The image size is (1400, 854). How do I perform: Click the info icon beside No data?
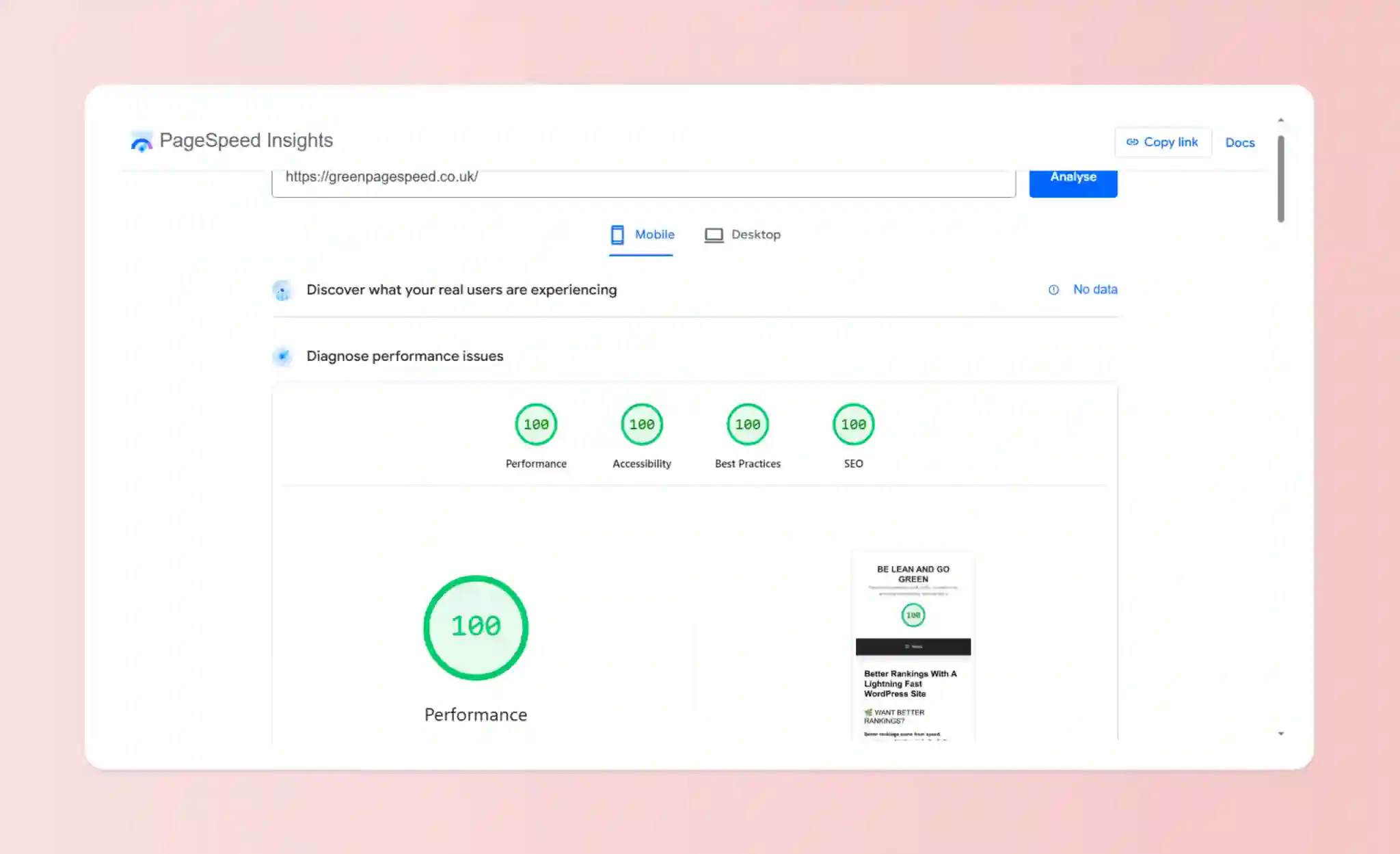[x=1053, y=290]
